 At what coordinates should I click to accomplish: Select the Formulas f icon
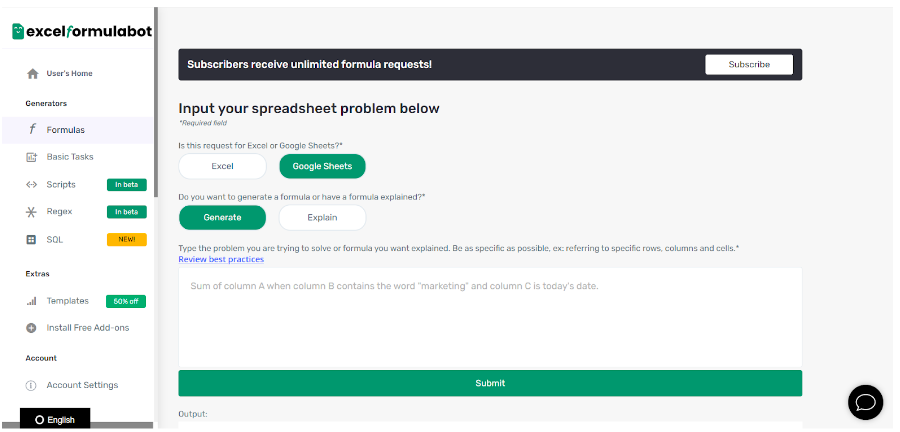click(x=33, y=130)
